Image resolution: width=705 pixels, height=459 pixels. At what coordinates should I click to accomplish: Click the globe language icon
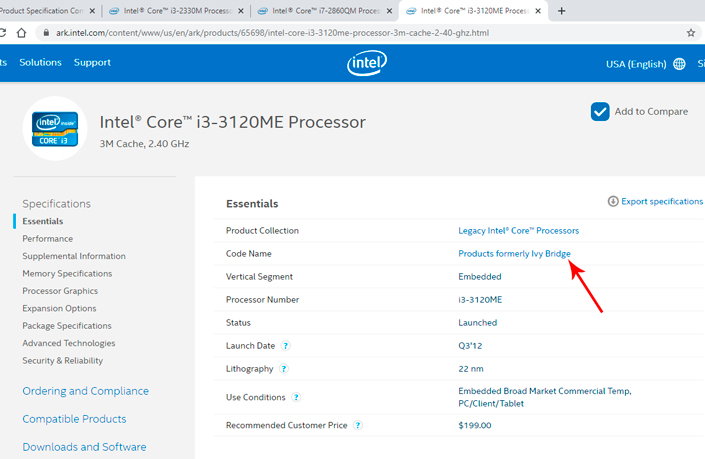click(679, 64)
